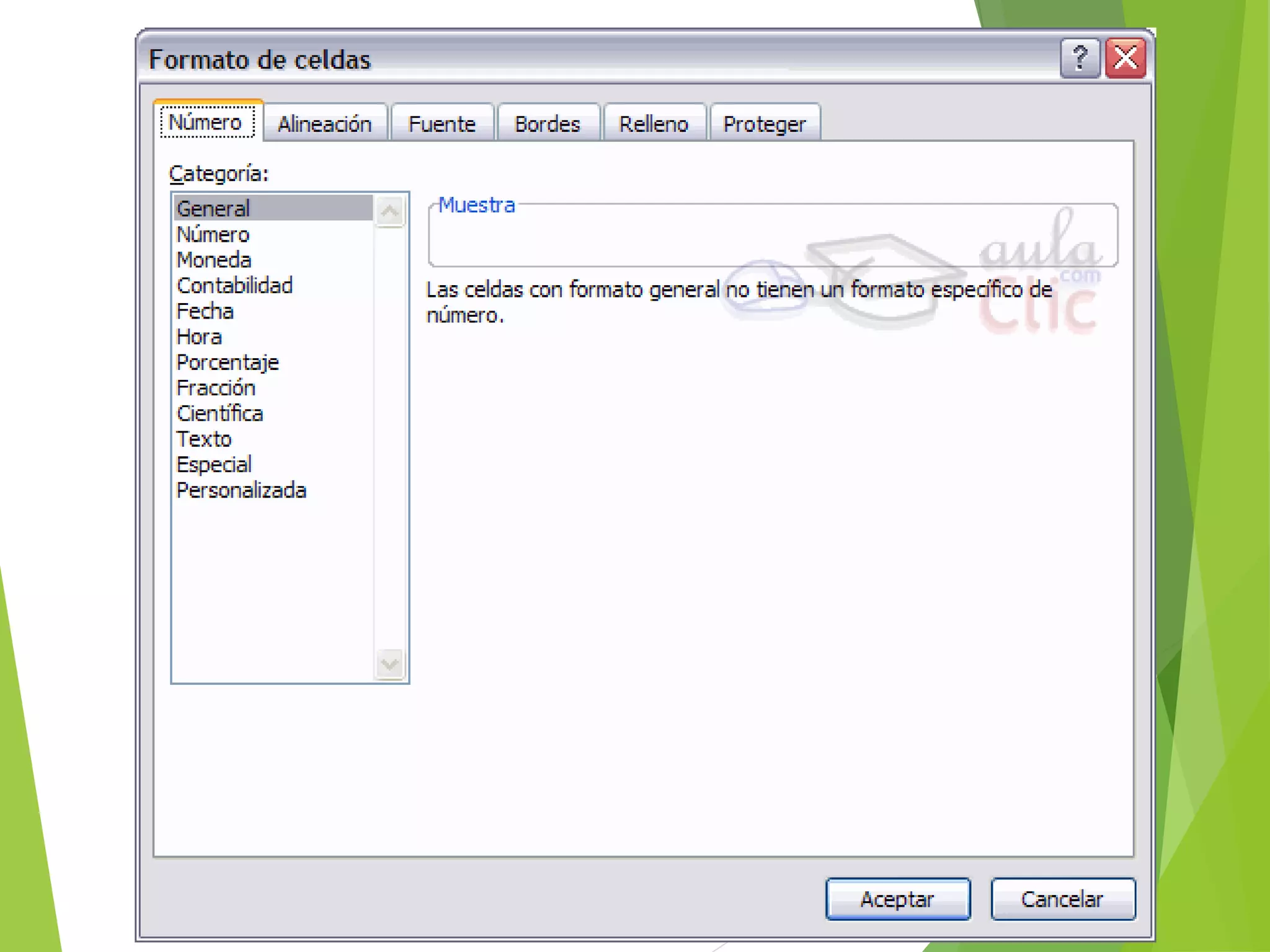Image resolution: width=1270 pixels, height=952 pixels.
Task: Select Contabilidad category
Action: pos(234,286)
